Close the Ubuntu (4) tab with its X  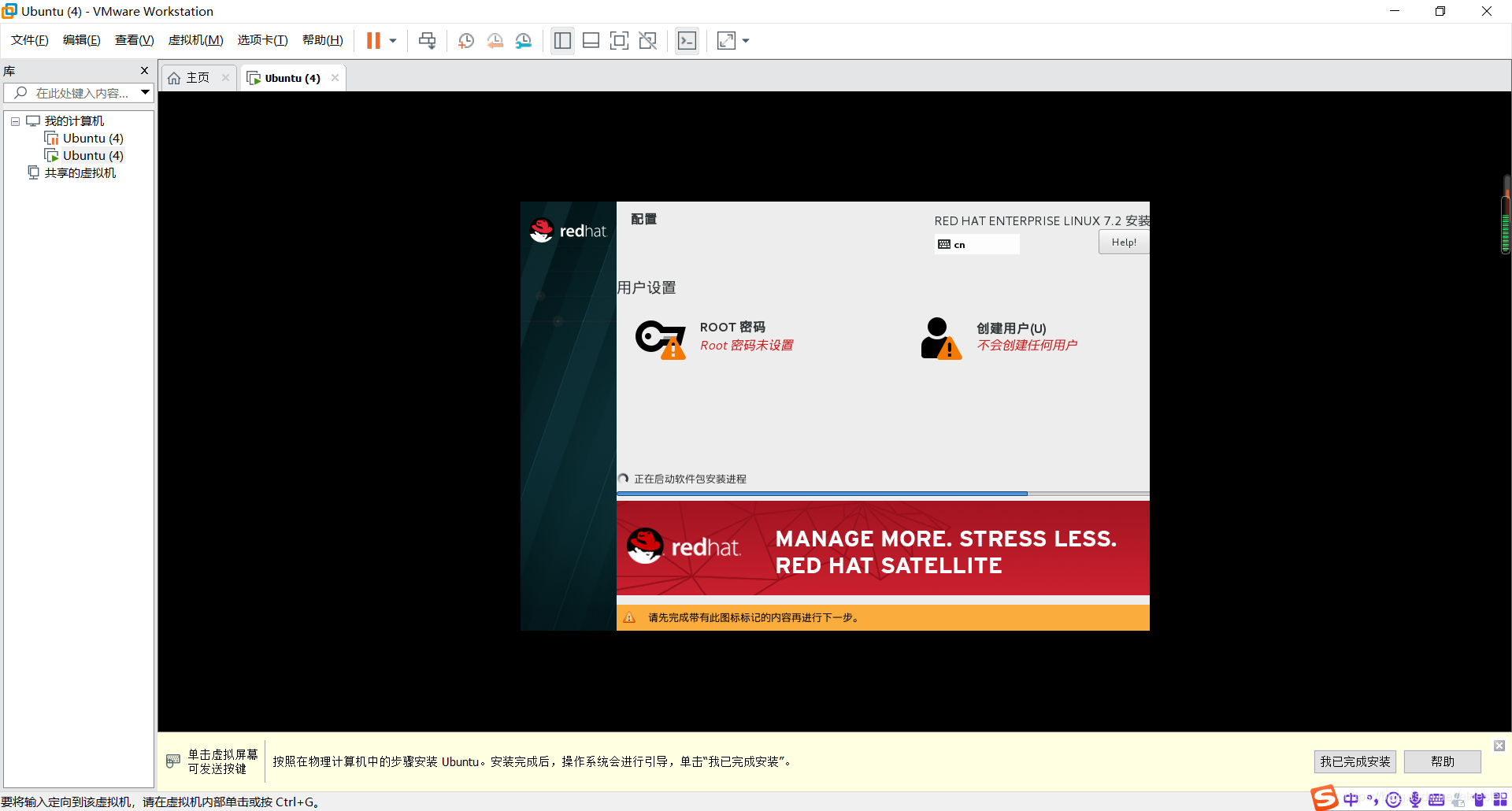335,78
